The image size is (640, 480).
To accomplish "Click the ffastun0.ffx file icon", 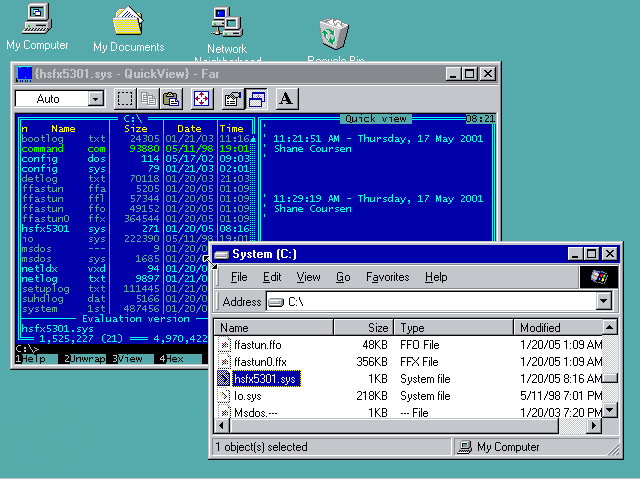I will pos(224,362).
